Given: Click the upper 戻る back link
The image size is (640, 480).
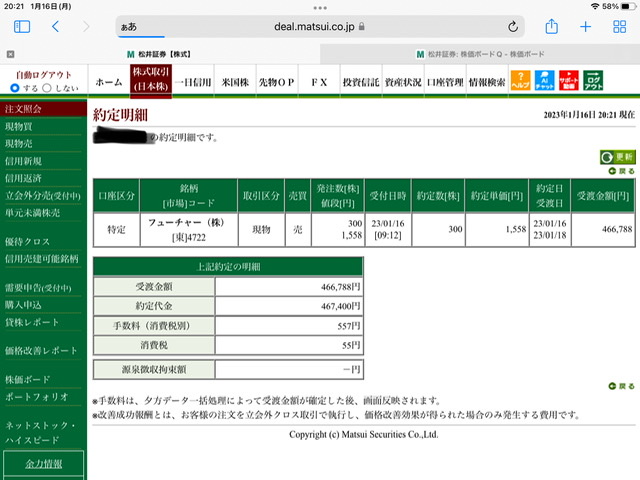Looking at the screenshot, I should [622, 171].
